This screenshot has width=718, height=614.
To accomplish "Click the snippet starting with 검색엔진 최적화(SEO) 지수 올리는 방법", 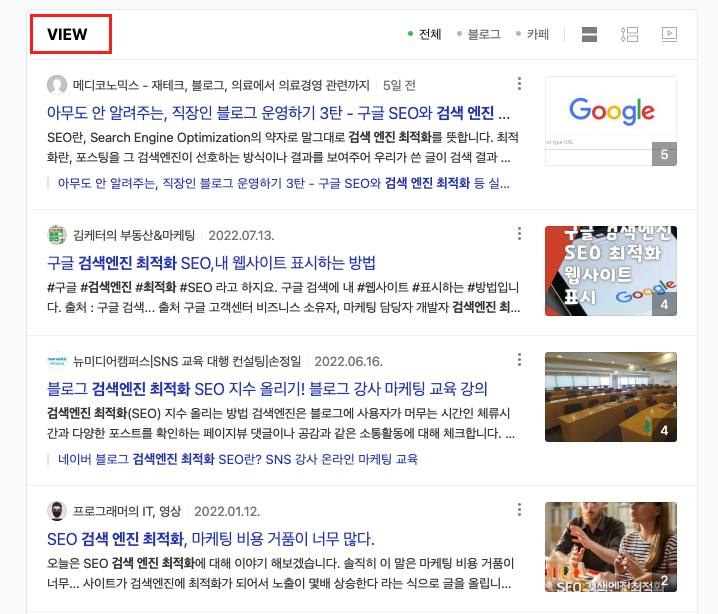I will (281, 424).
